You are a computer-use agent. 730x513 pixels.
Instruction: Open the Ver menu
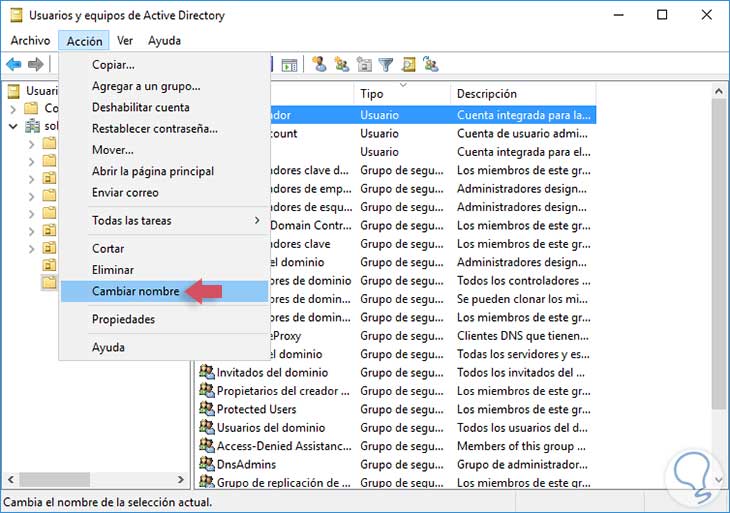(125, 40)
